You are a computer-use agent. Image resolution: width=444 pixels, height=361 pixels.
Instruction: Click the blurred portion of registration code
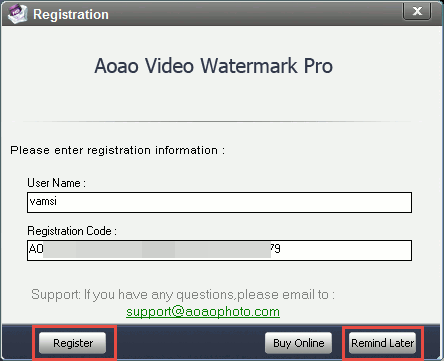157,250
